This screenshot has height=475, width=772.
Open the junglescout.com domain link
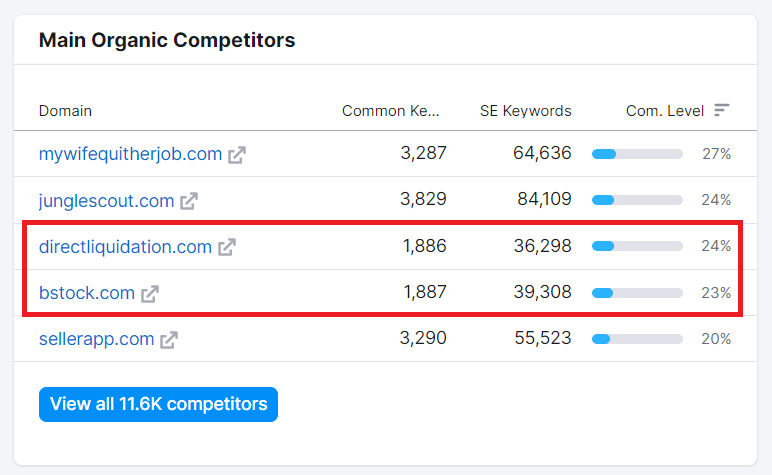click(x=106, y=200)
